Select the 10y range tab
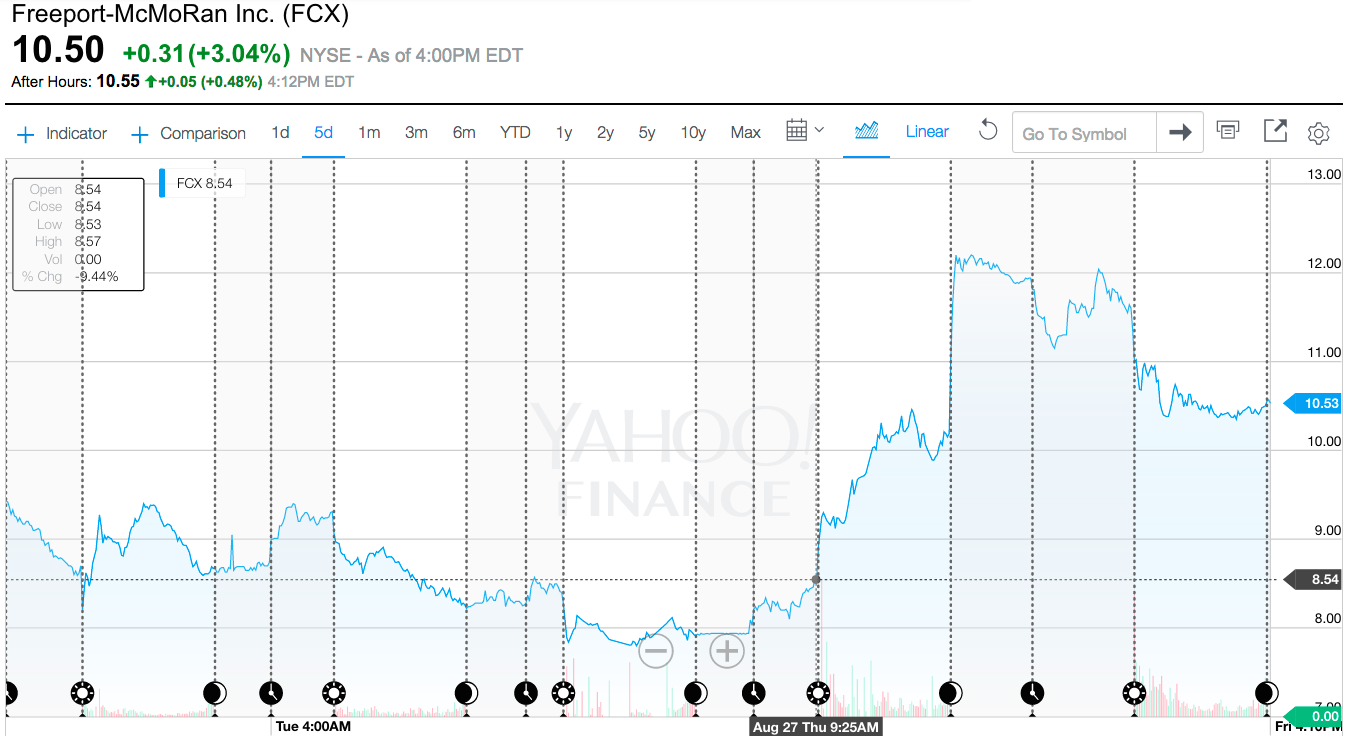Image resolution: width=1359 pixels, height=744 pixels. click(x=693, y=132)
